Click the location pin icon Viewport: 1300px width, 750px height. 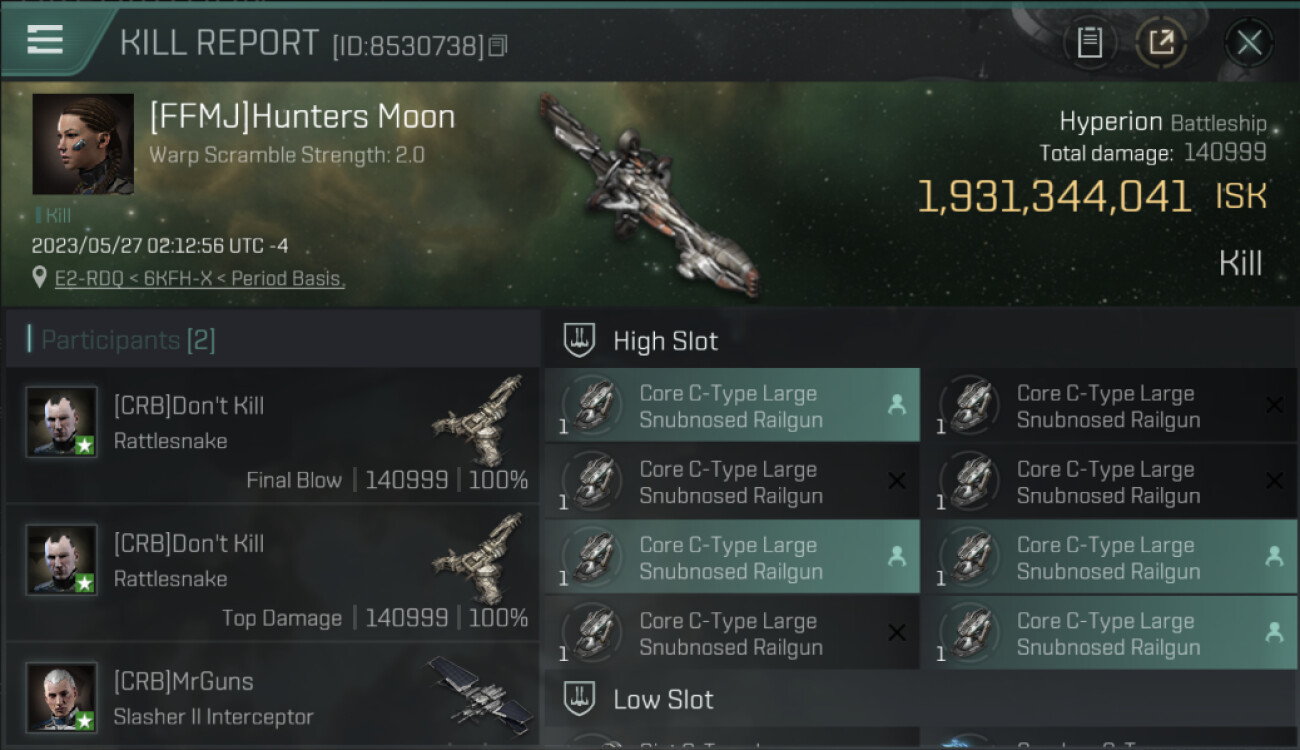click(39, 278)
